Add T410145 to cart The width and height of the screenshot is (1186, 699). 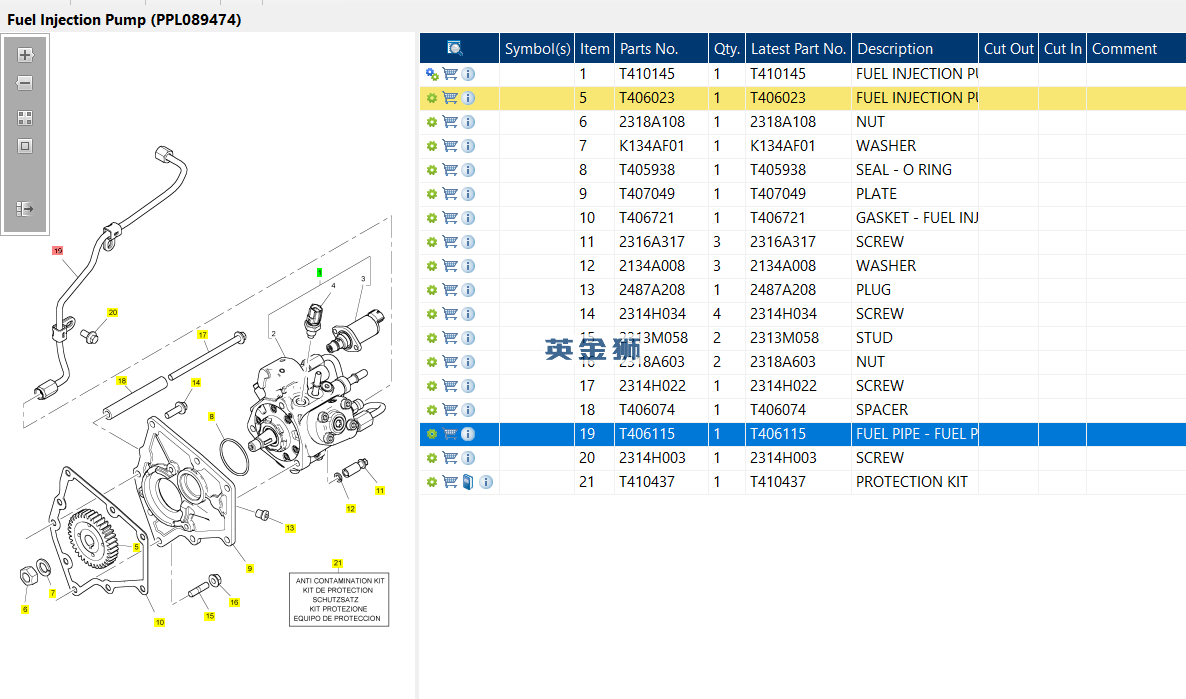(450, 74)
